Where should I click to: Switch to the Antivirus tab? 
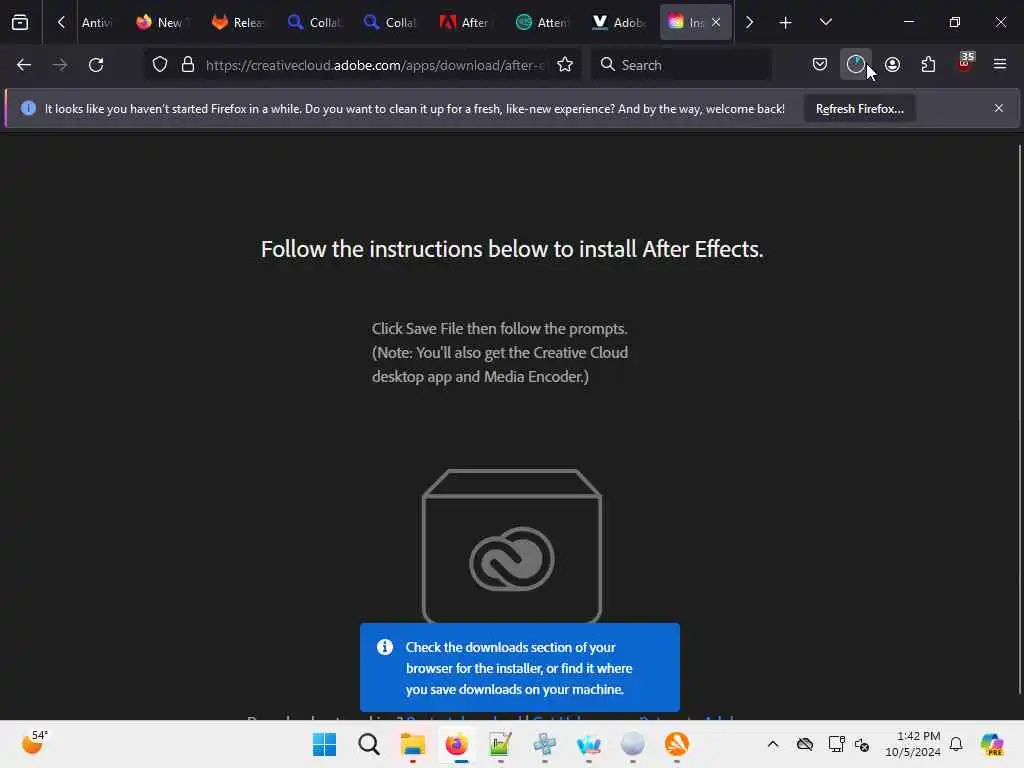pyautogui.click(x=97, y=22)
